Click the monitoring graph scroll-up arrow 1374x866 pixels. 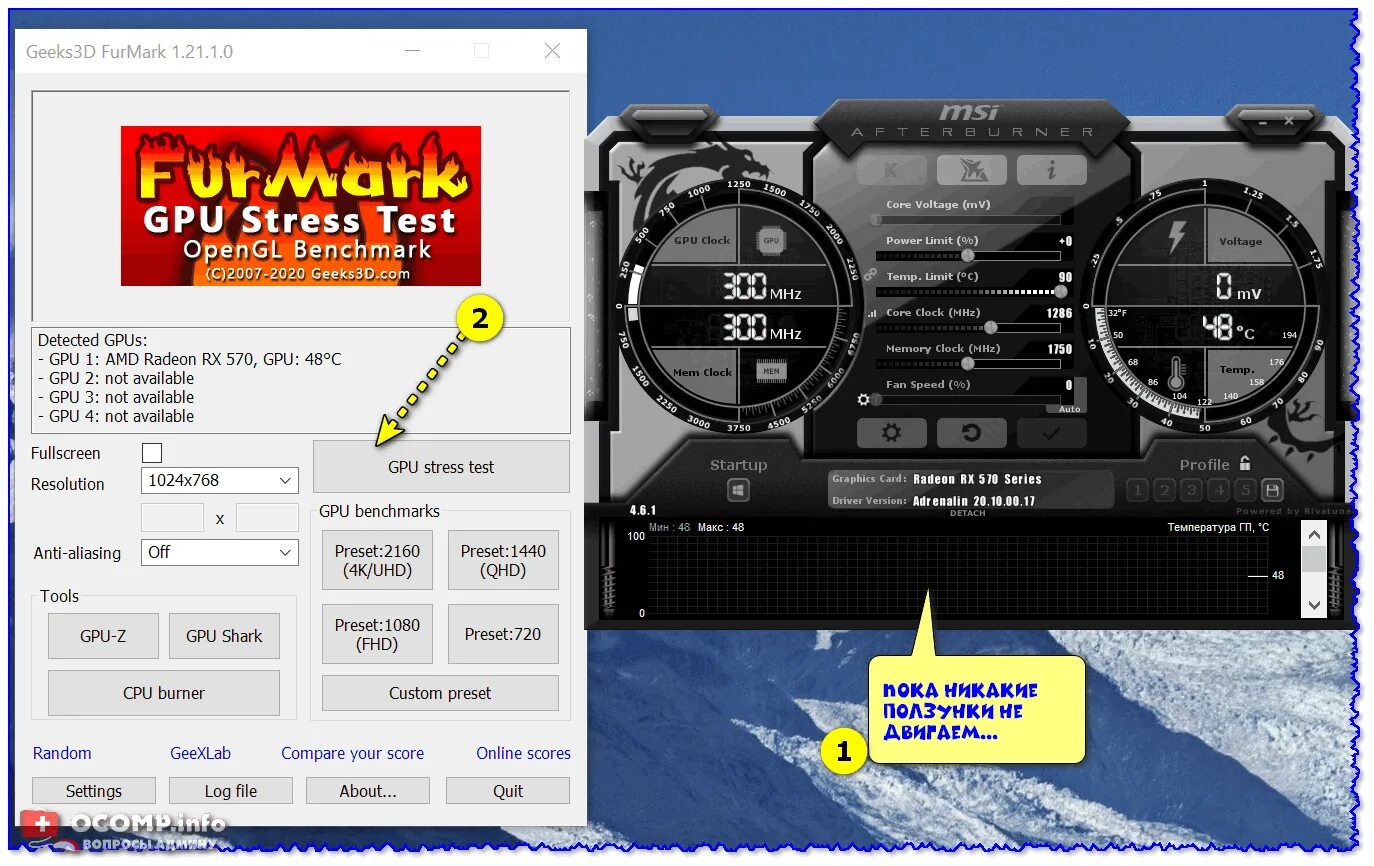tap(1313, 534)
